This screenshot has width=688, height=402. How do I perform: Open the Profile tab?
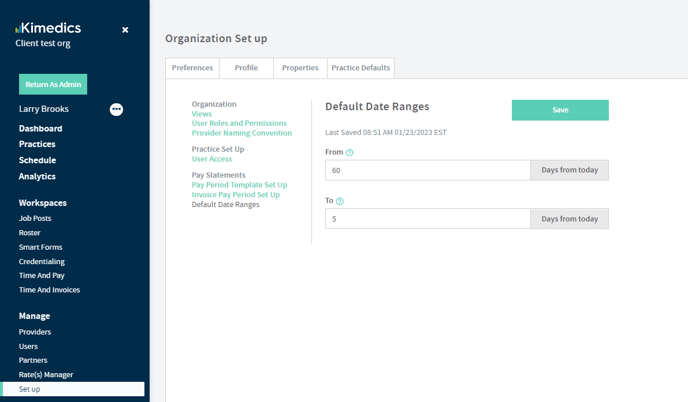click(x=246, y=68)
